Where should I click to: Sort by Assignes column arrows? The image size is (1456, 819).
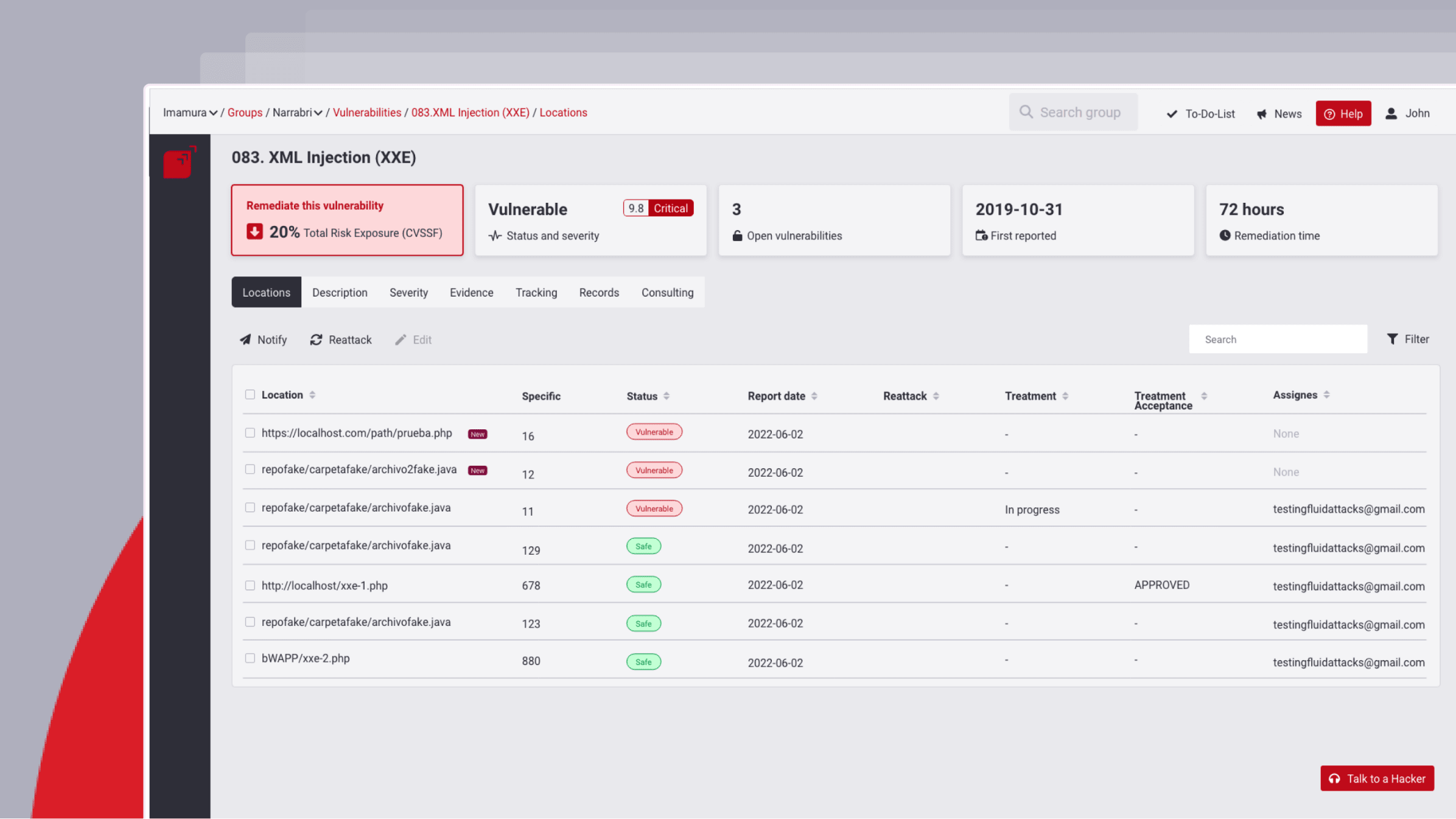(1326, 395)
